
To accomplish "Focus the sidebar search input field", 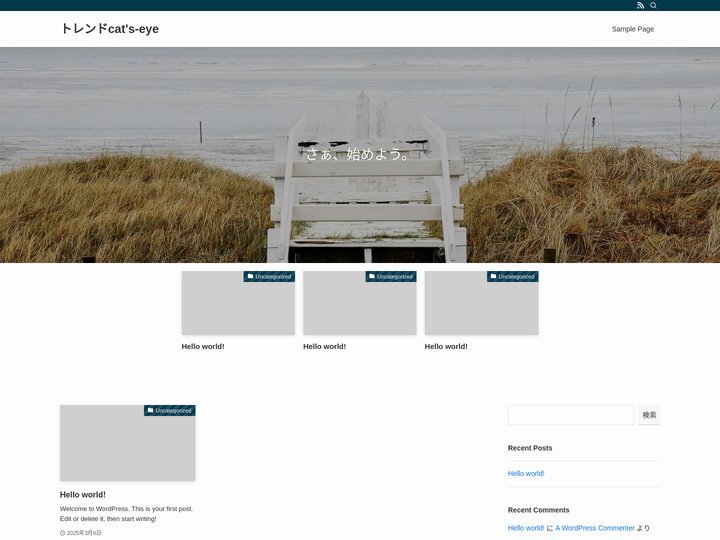I will click(x=571, y=415).
